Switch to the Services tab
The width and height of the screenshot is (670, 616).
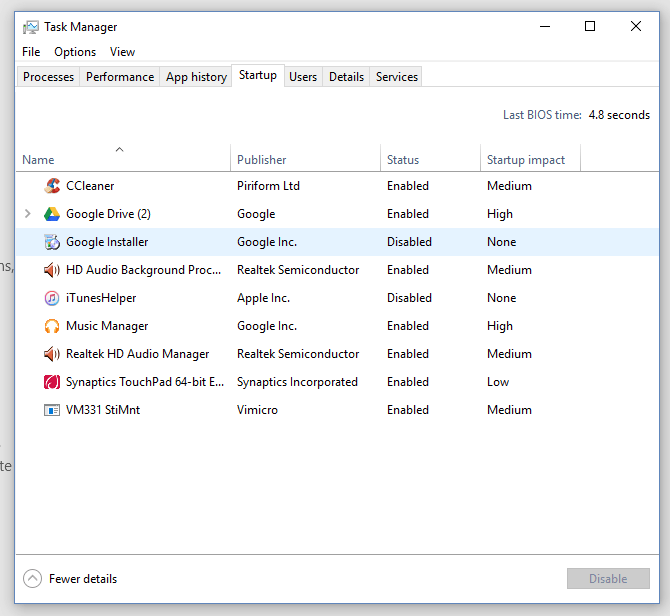click(x=397, y=77)
